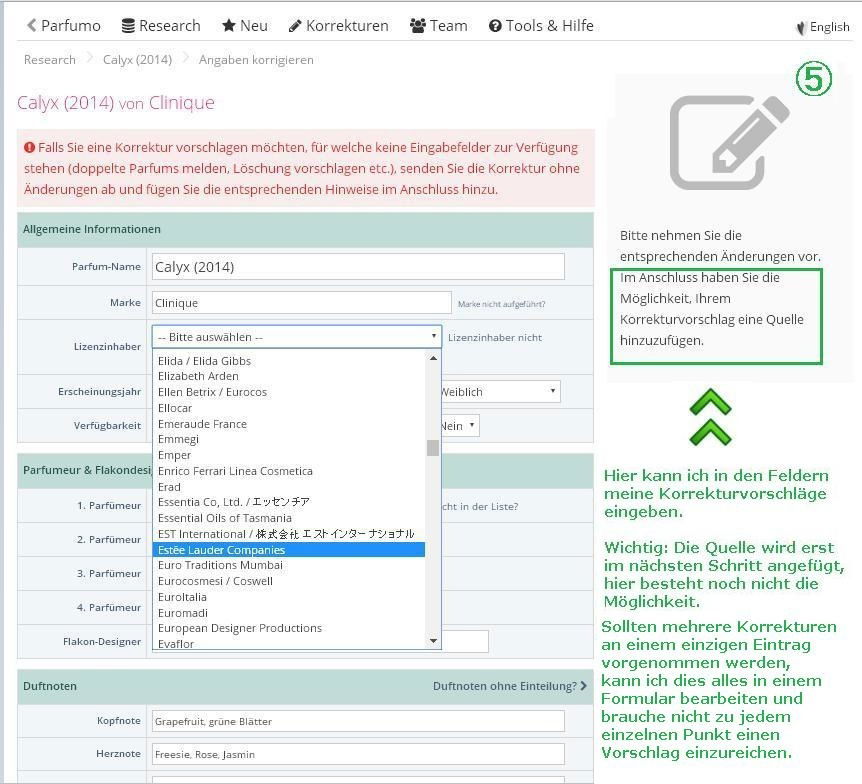This screenshot has height=784, width=862.
Task: Click the '3. Parfümeur' label
Action: [109, 573]
